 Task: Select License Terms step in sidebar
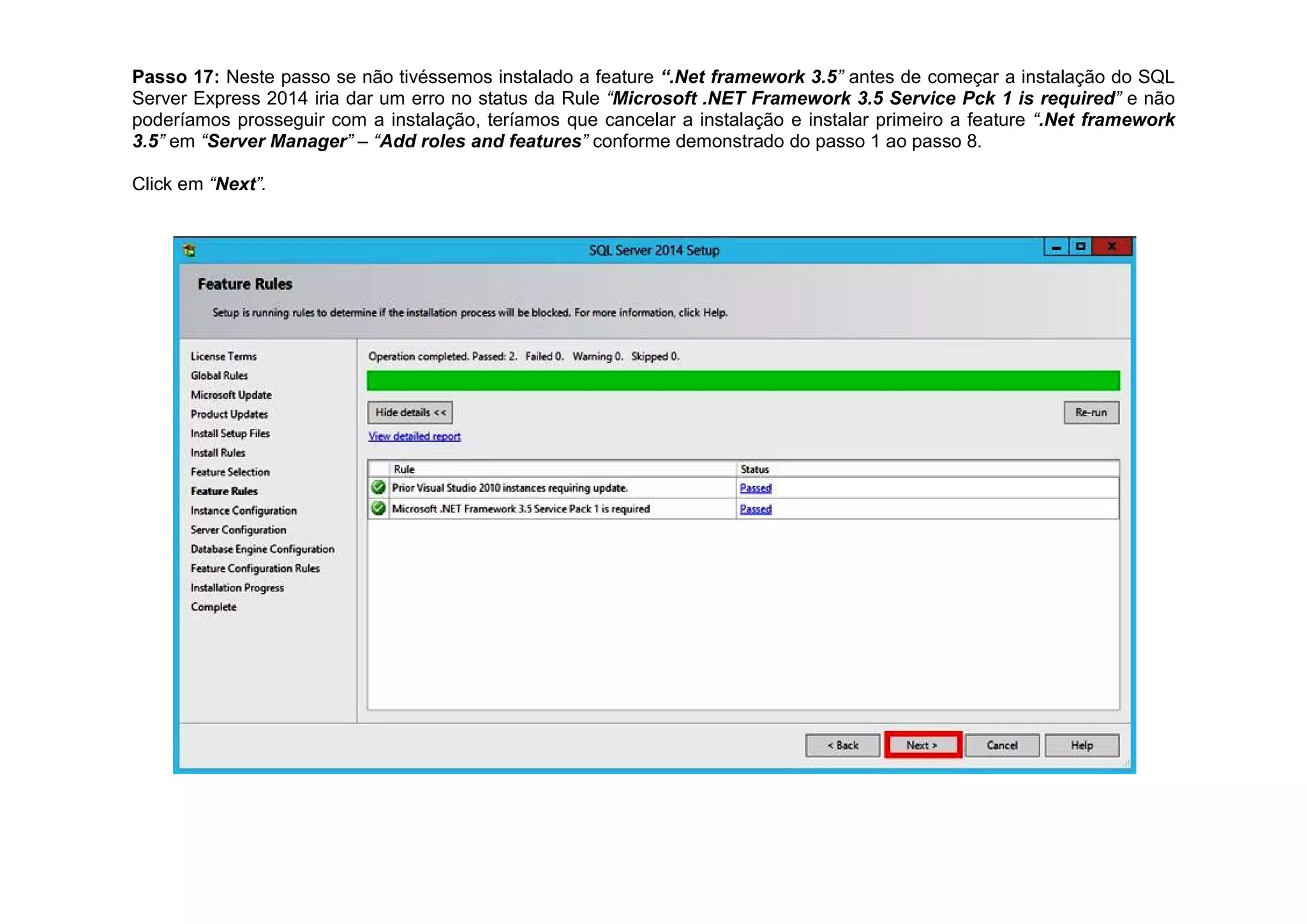pyautogui.click(x=223, y=357)
